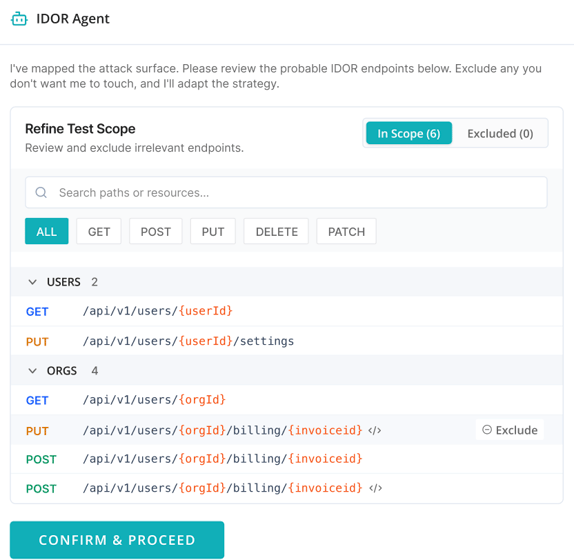Filter endpoints by GET method

tap(99, 231)
